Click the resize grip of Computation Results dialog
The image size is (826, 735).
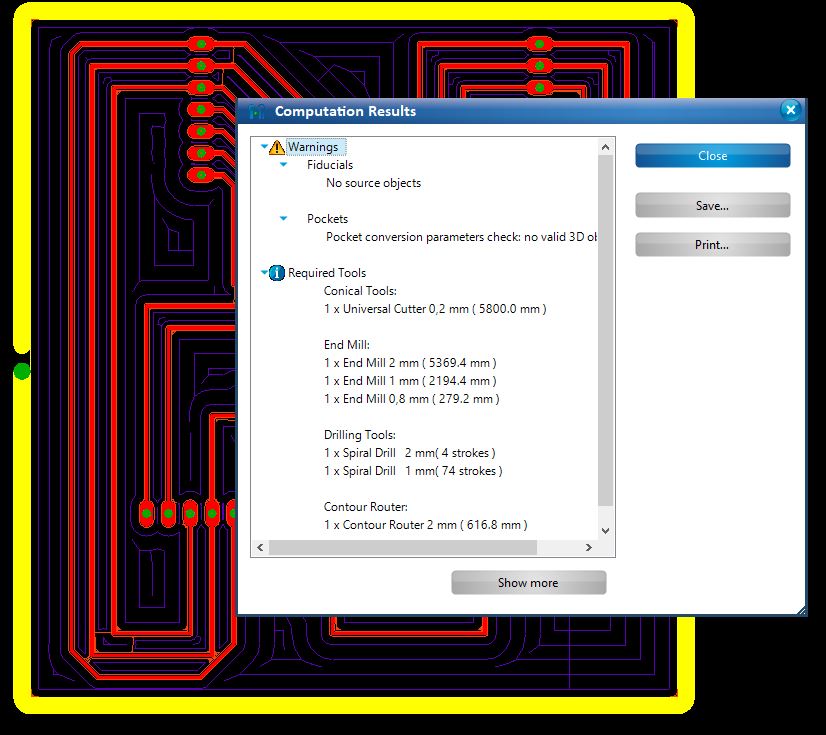tap(801, 611)
